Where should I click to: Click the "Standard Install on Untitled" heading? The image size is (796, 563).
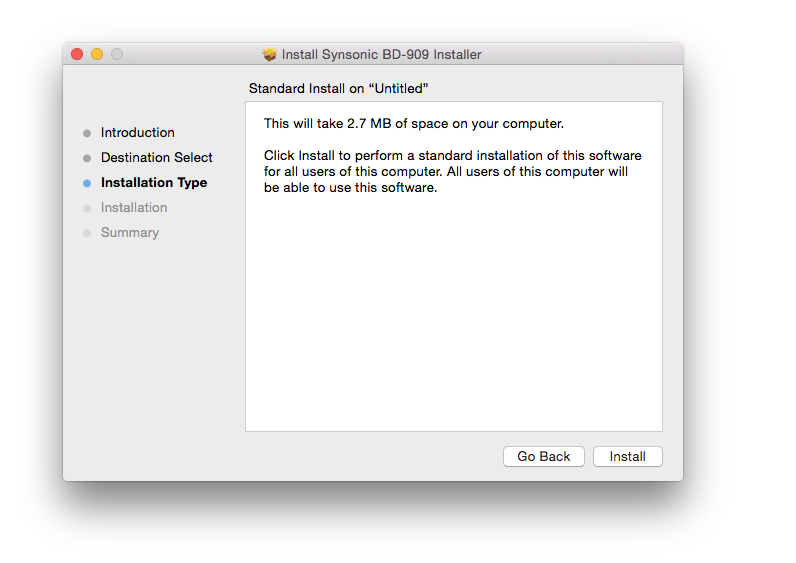point(338,88)
